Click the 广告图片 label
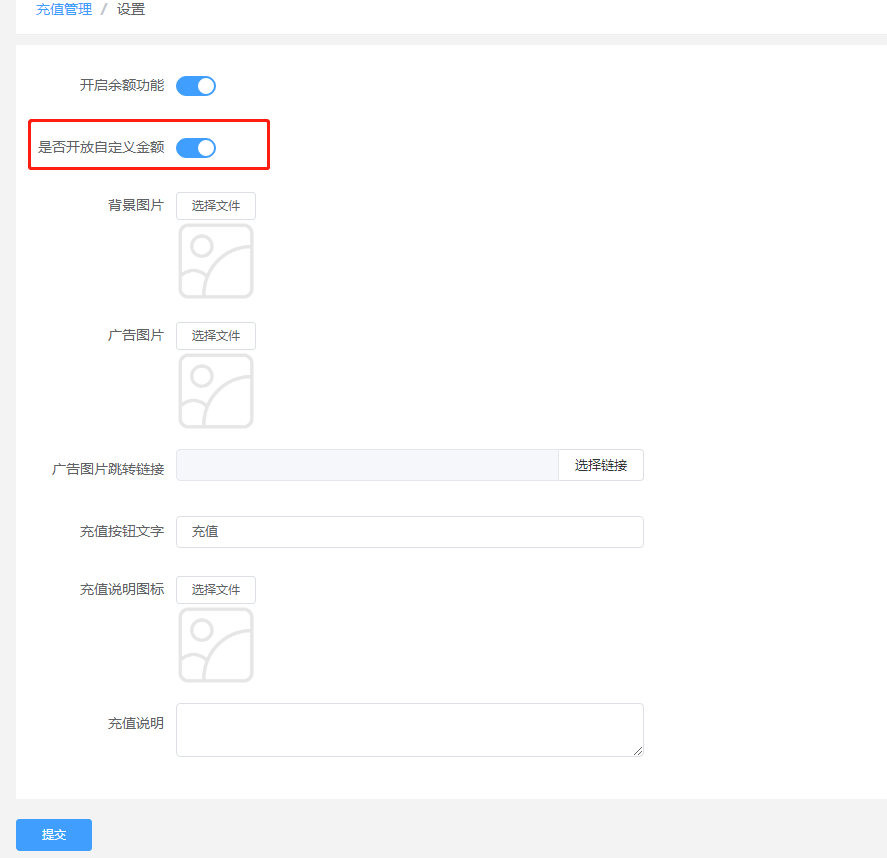This screenshot has width=887, height=858. click(136, 335)
